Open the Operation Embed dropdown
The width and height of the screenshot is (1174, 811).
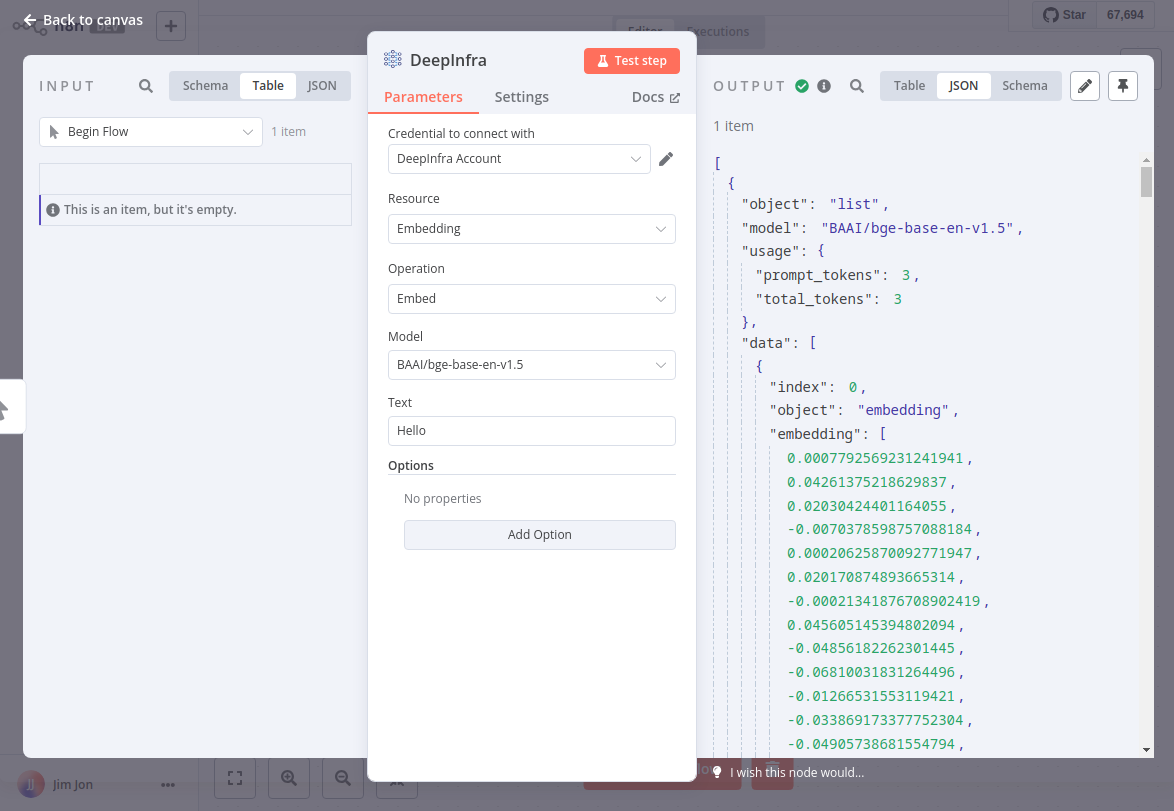pos(532,299)
